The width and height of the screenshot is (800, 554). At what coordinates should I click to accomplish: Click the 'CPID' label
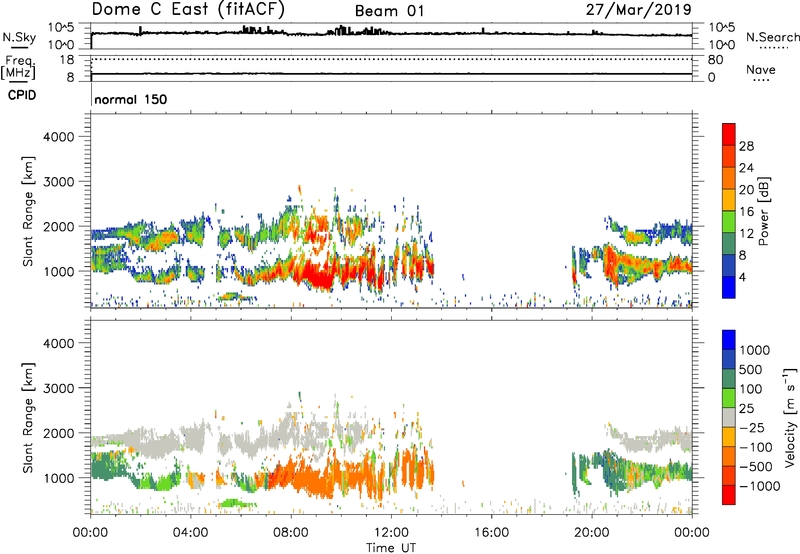point(22,95)
